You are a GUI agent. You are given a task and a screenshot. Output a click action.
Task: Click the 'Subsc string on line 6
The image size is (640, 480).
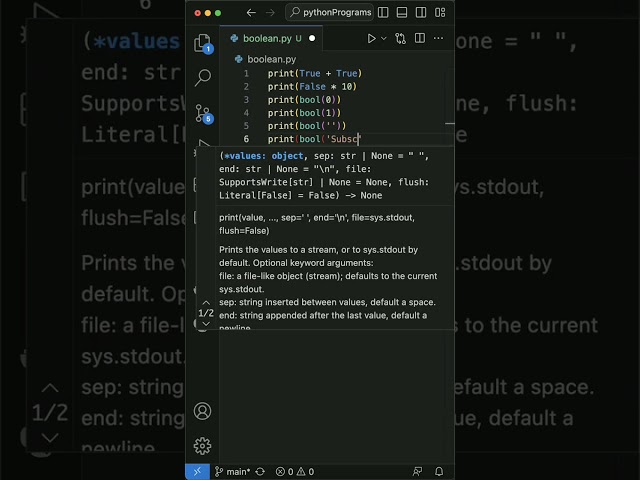pos(342,139)
